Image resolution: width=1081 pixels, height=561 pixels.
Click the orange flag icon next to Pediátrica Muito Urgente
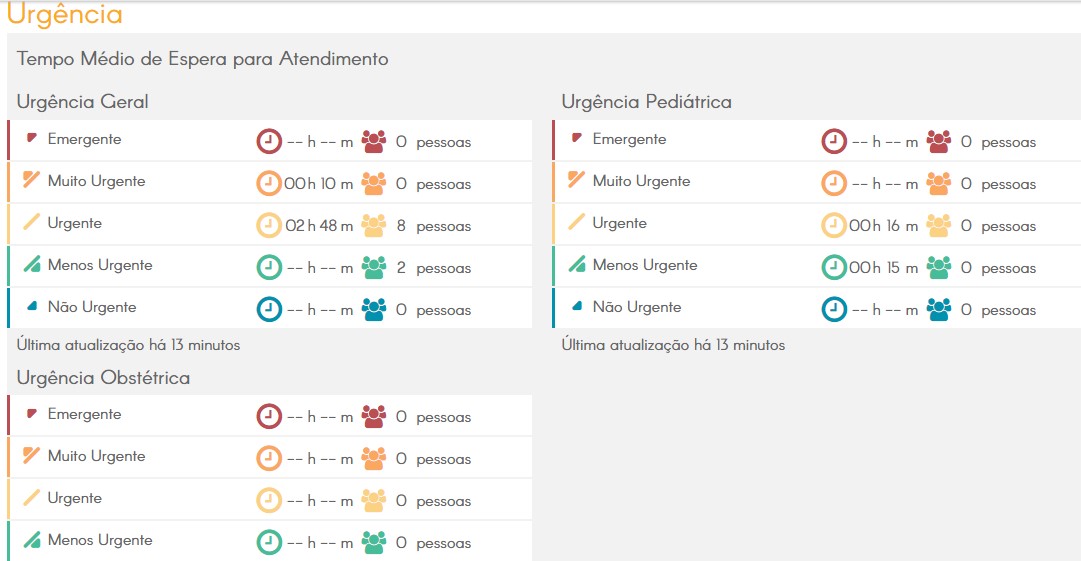(x=576, y=180)
